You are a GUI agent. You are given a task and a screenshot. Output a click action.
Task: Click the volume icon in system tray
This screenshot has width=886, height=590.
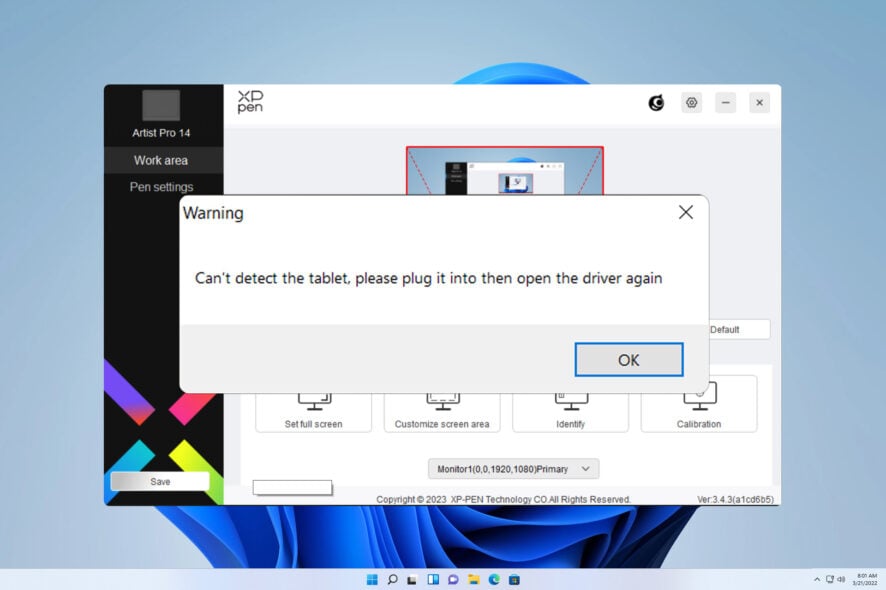click(x=841, y=579)
